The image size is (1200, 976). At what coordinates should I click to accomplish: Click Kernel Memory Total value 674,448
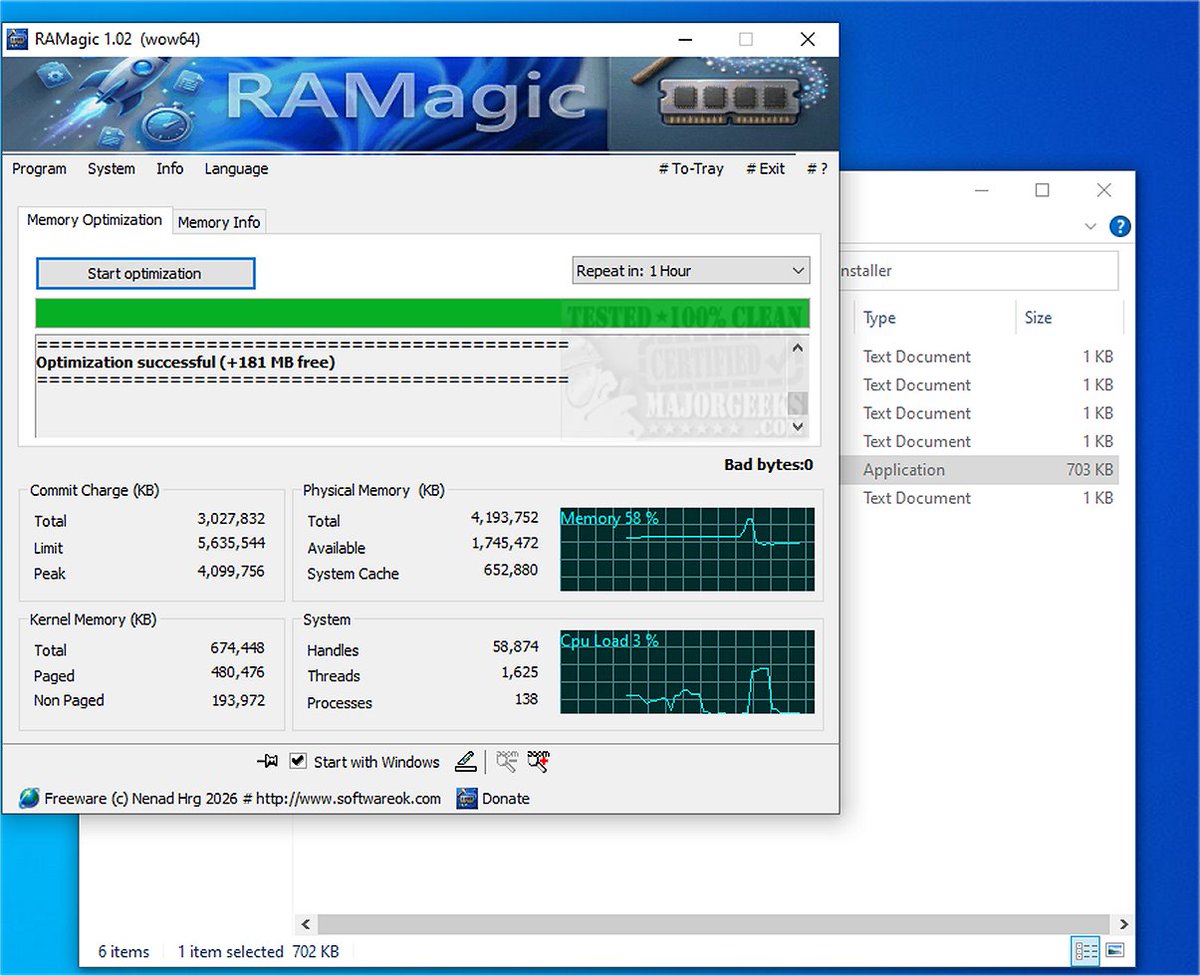tap(238, 647)
